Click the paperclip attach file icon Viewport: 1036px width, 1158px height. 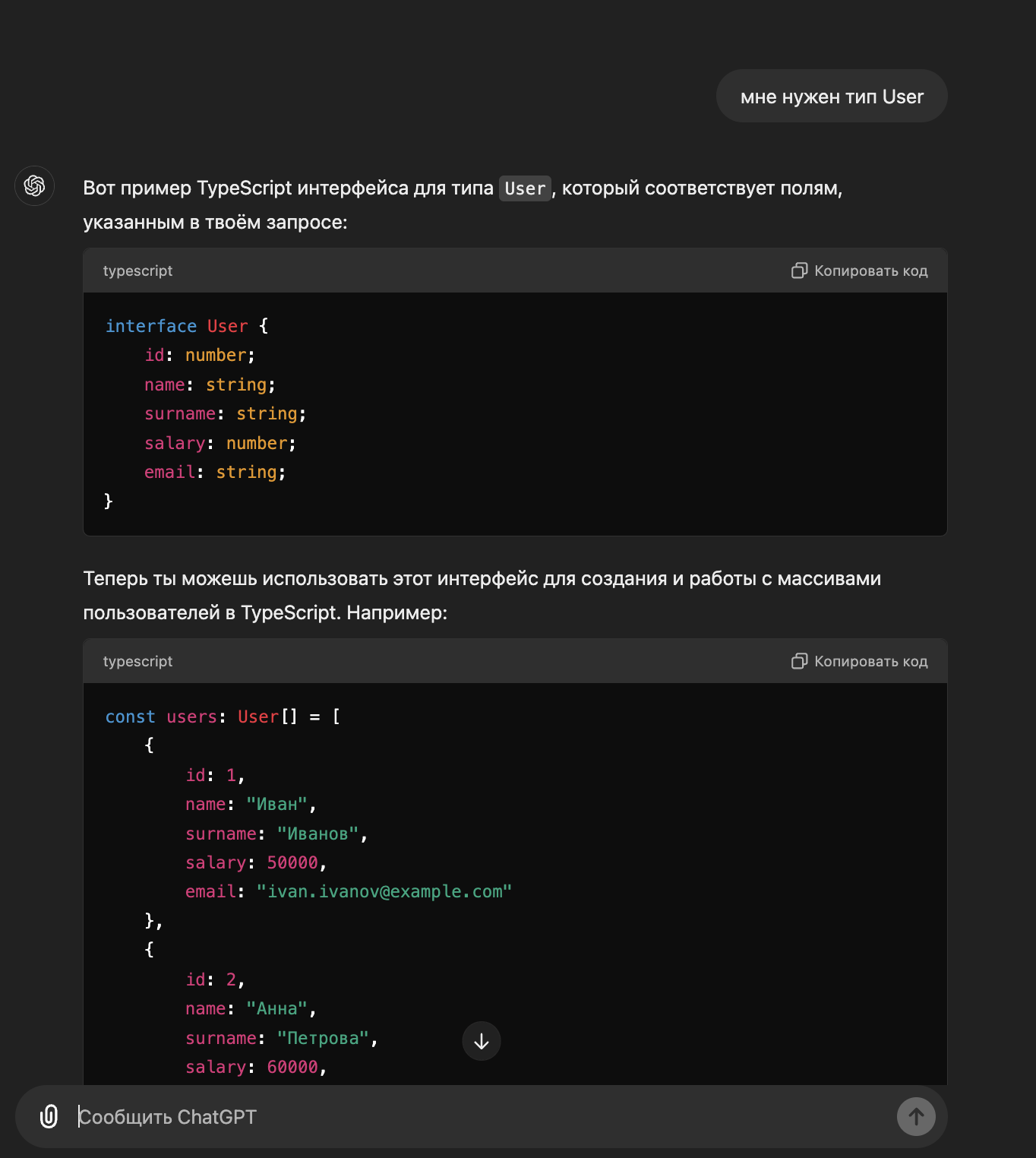tap(49, 1116)
